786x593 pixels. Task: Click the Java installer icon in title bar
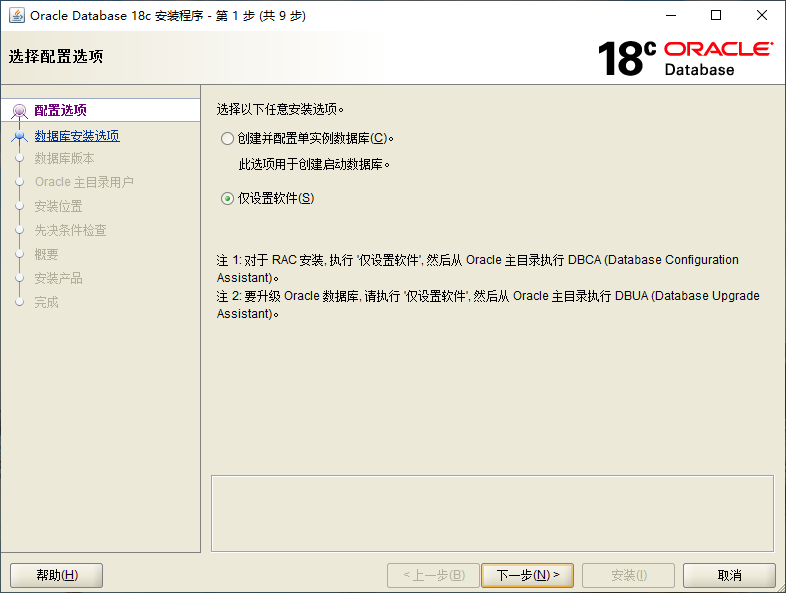point(17,16)
